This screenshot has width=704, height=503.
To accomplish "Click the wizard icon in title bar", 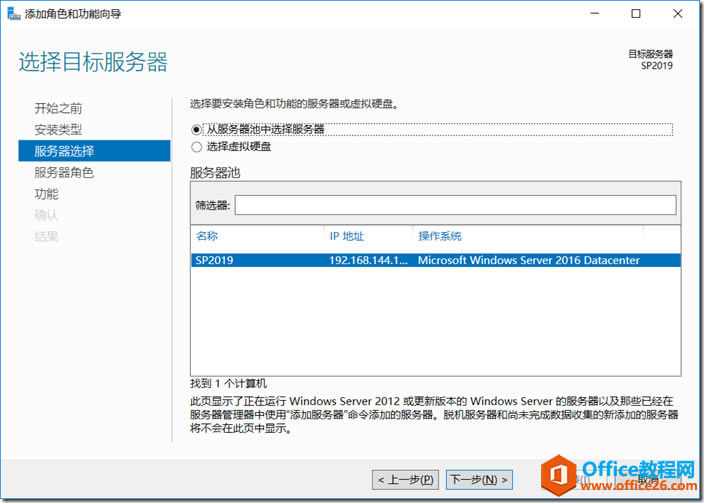I will [x=14, y=13].
